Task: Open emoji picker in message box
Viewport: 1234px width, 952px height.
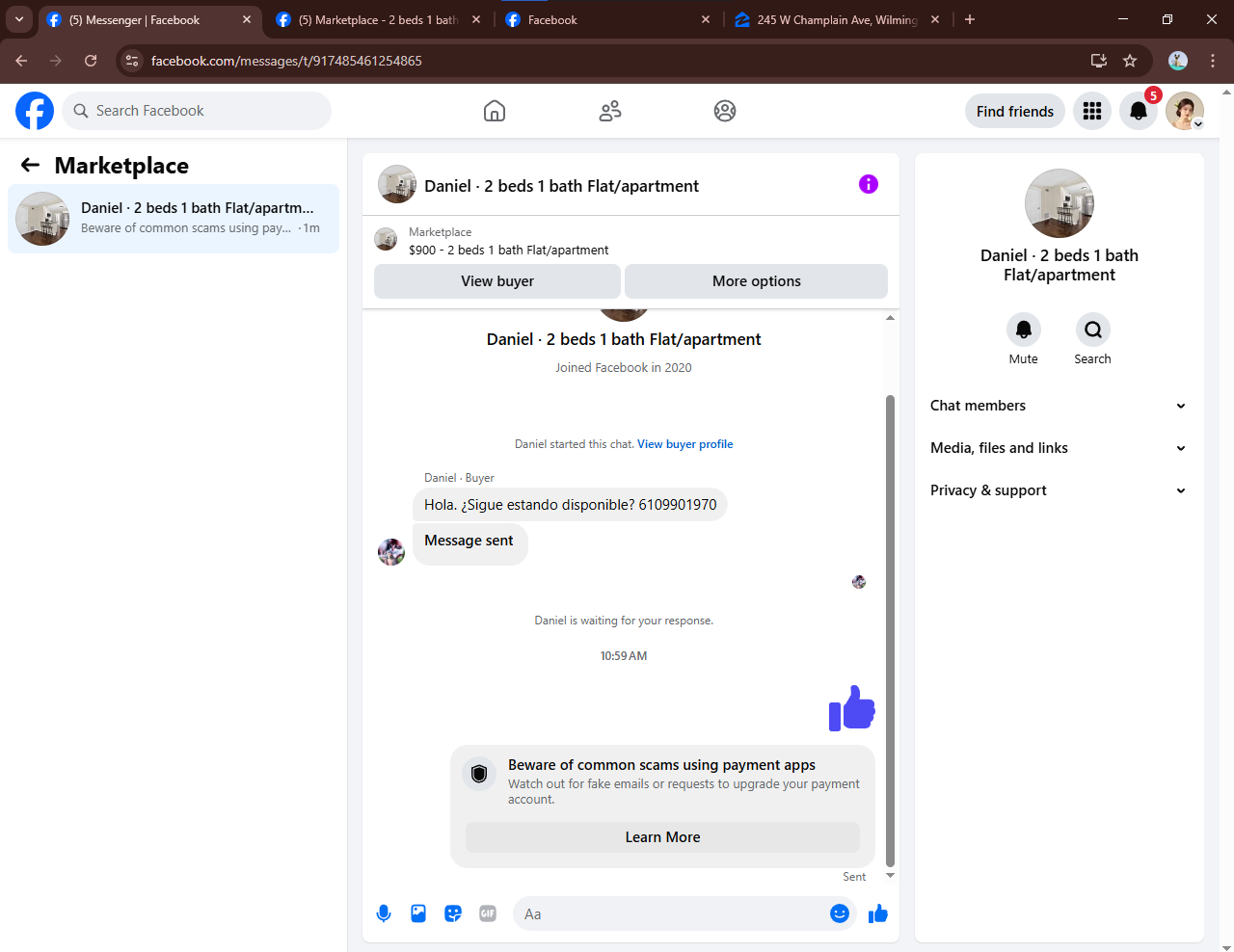Action: click(840, 913)
